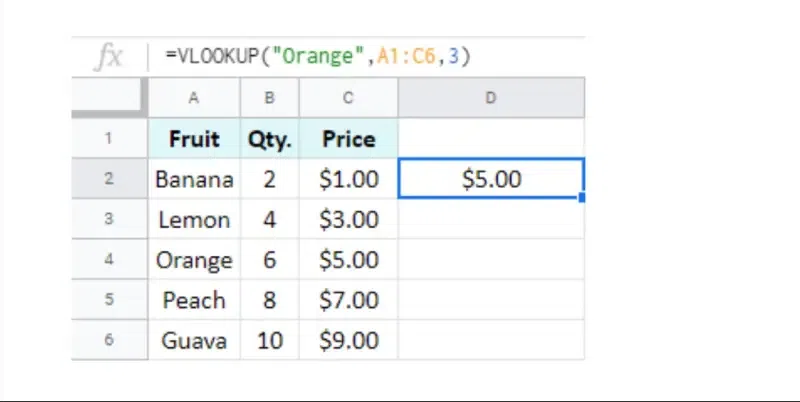Select column B header
The height and width of the screenshot is (402, 800).
coord(269,99)
